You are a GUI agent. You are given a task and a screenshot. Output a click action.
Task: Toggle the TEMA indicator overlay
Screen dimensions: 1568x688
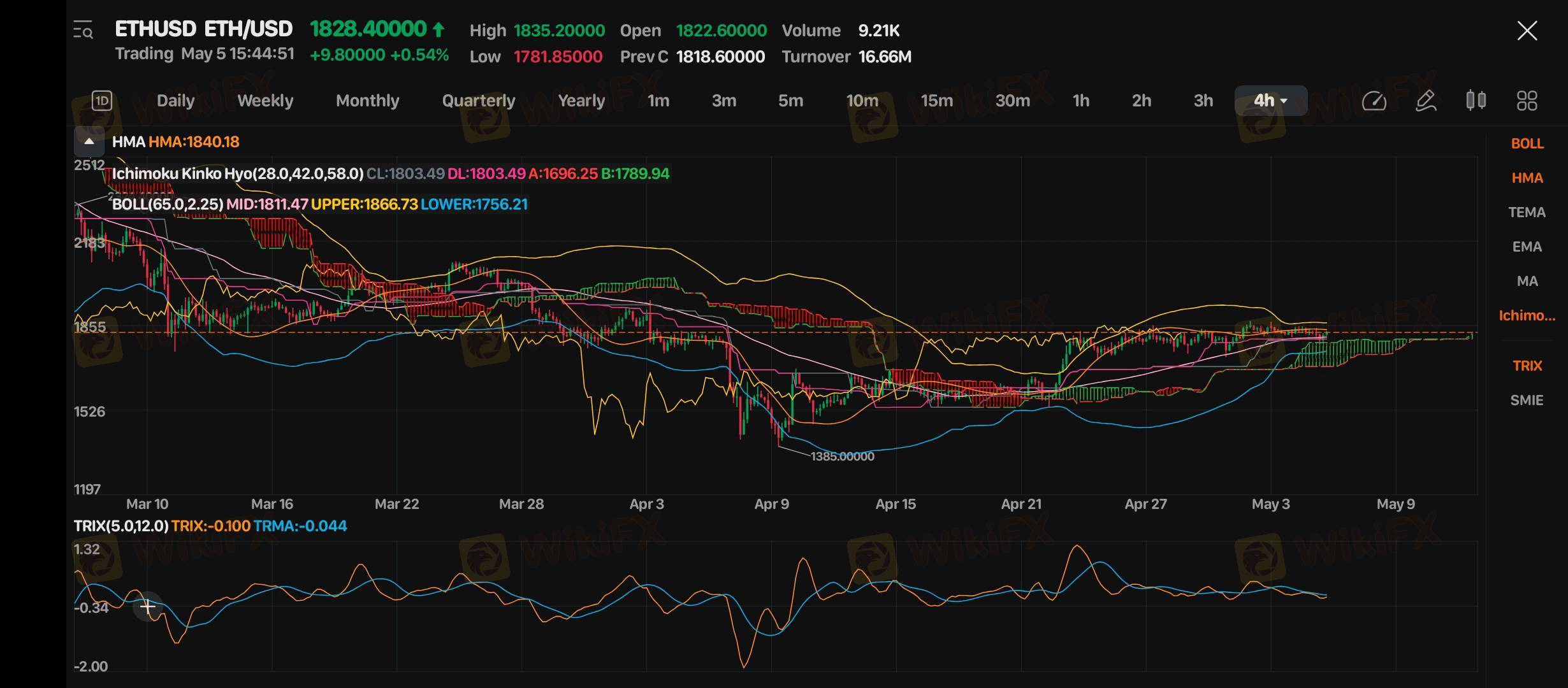point(1527,213)
